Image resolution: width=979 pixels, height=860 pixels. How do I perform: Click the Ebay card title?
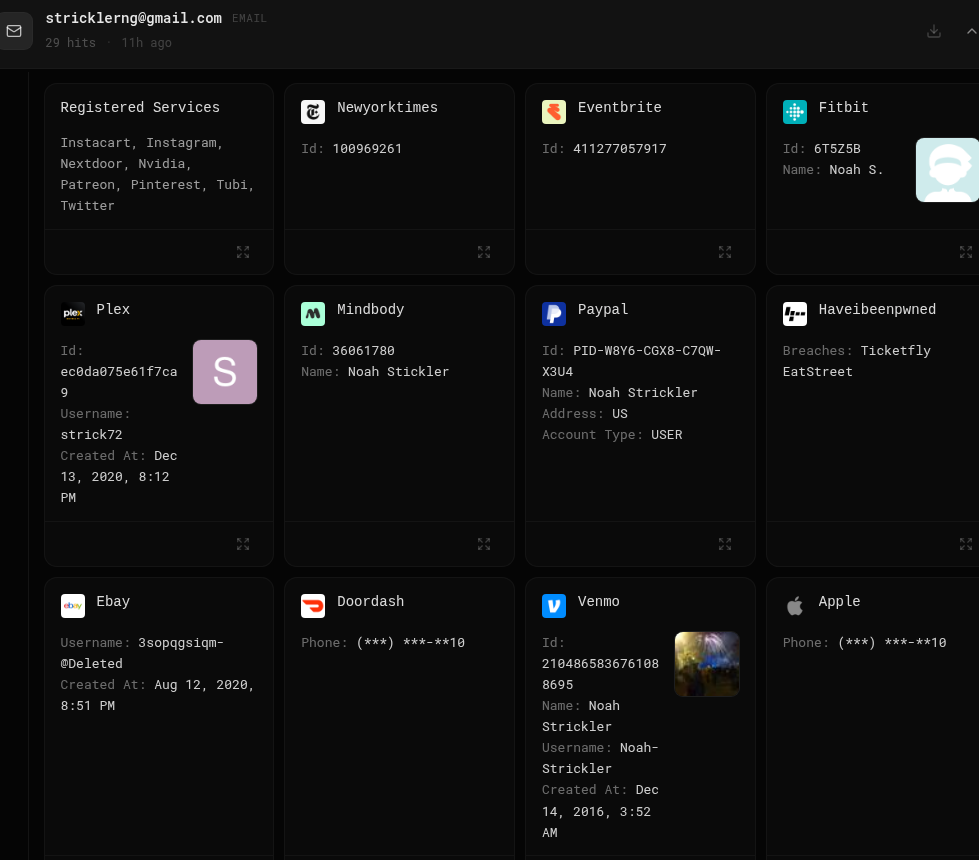tap(113, 601)
